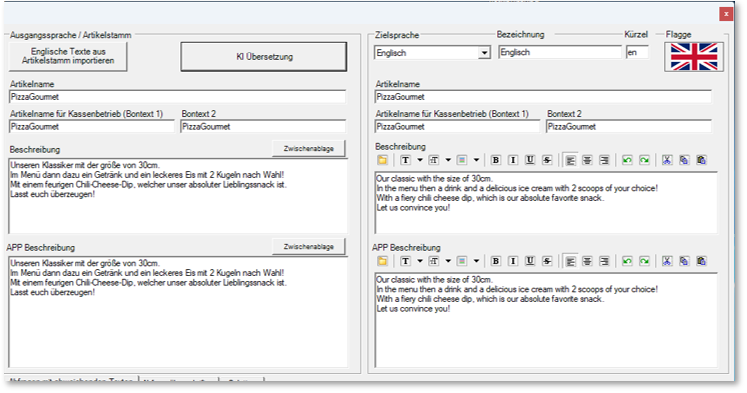This screenshot has width=747, height=393.
Task: Click Englische Texte aus Artikelstamm importieren button
Action: click(68, 56)
